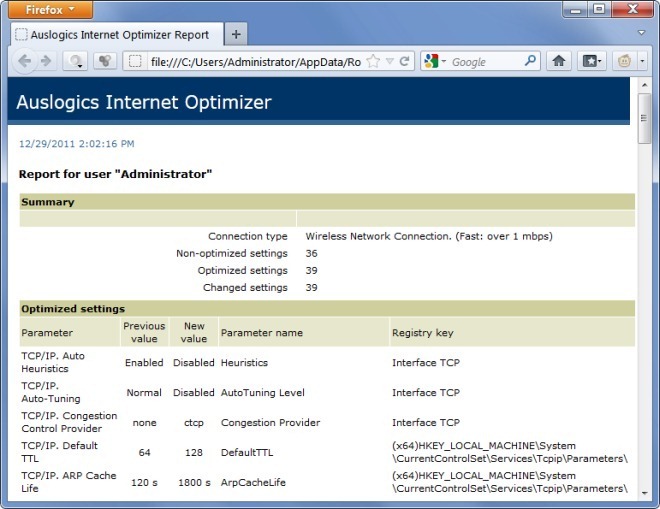Select the Auslogics Internet Optimizer Report tab
The height and width of the screenshot is (509, 660).
(117, 35)
